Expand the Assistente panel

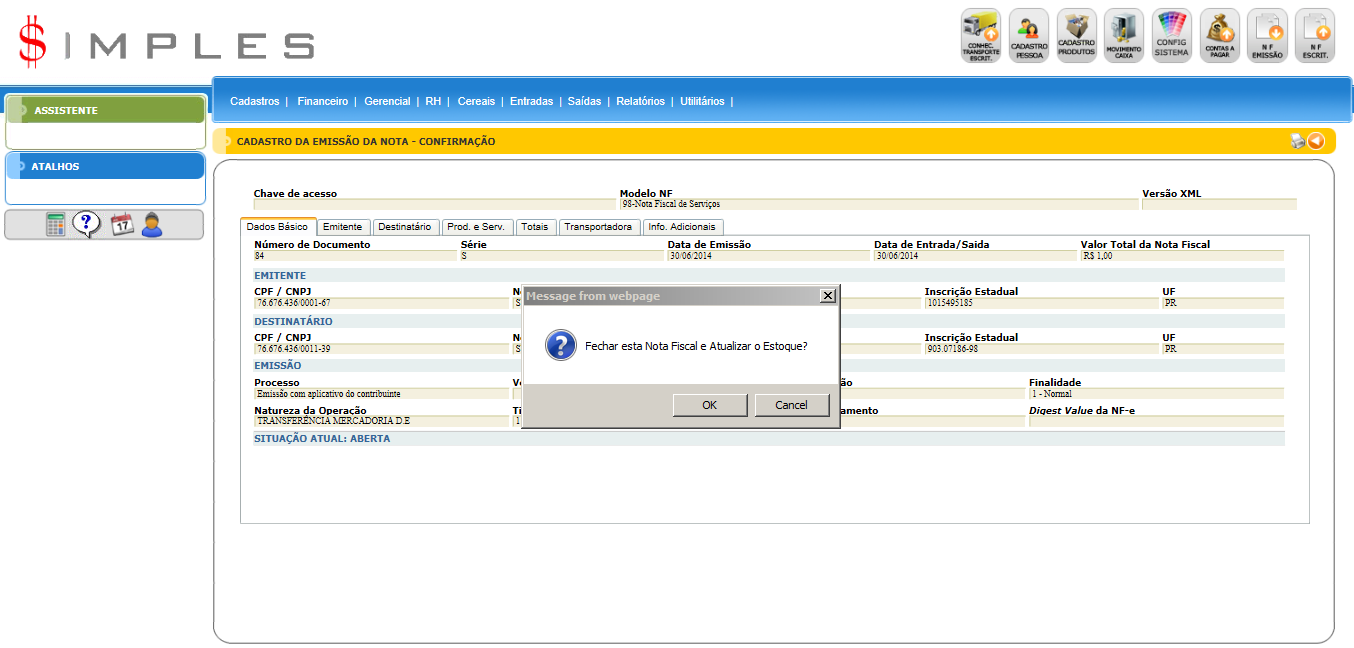(66, 110)
